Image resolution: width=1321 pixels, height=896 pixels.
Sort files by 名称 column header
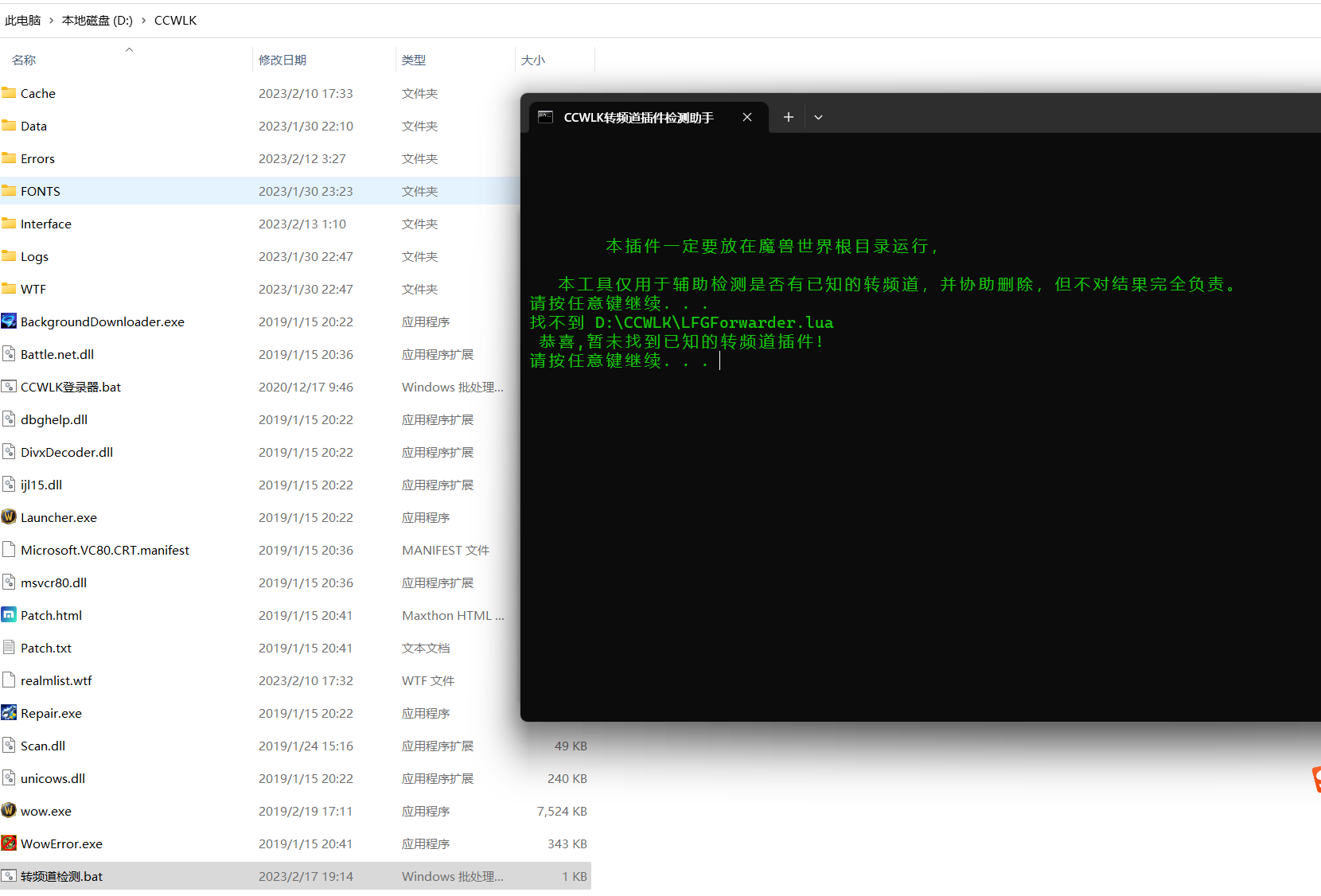click(x=24, y=60)
